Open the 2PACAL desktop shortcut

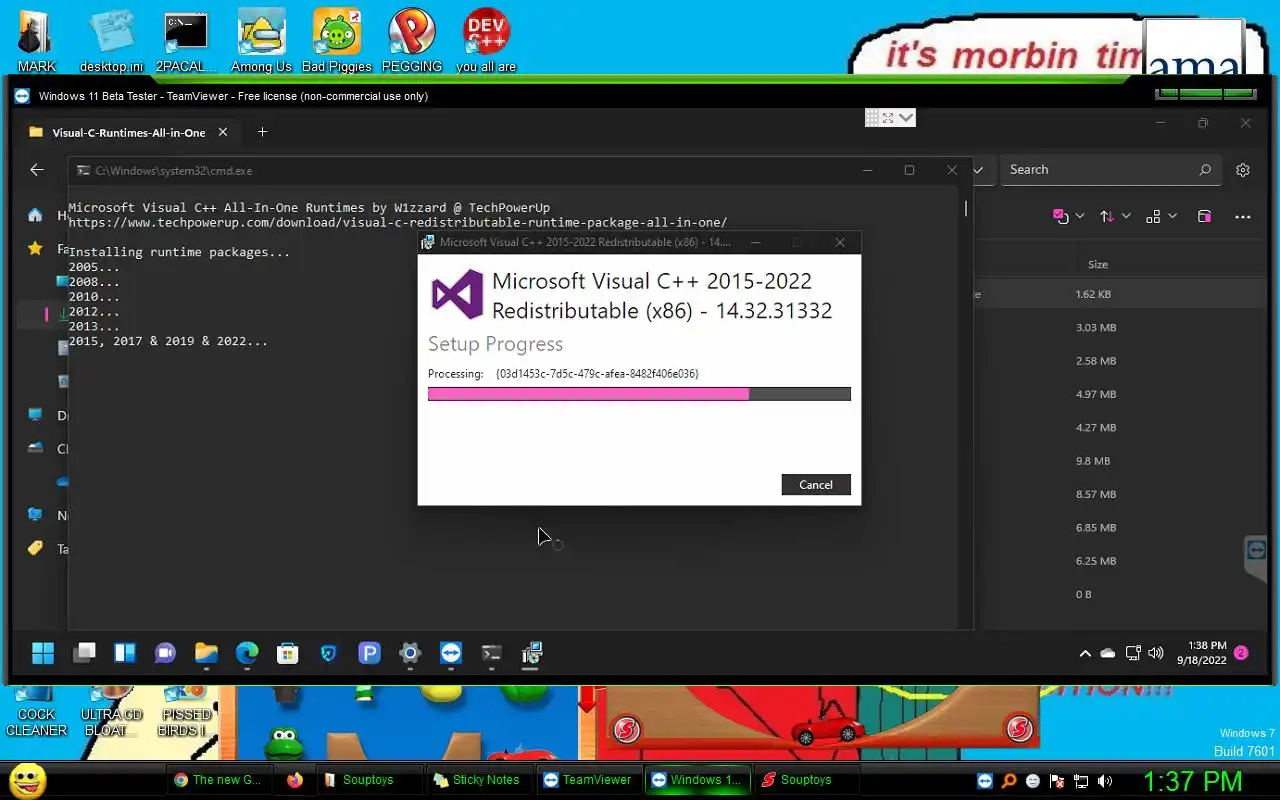tap(186, 41)
